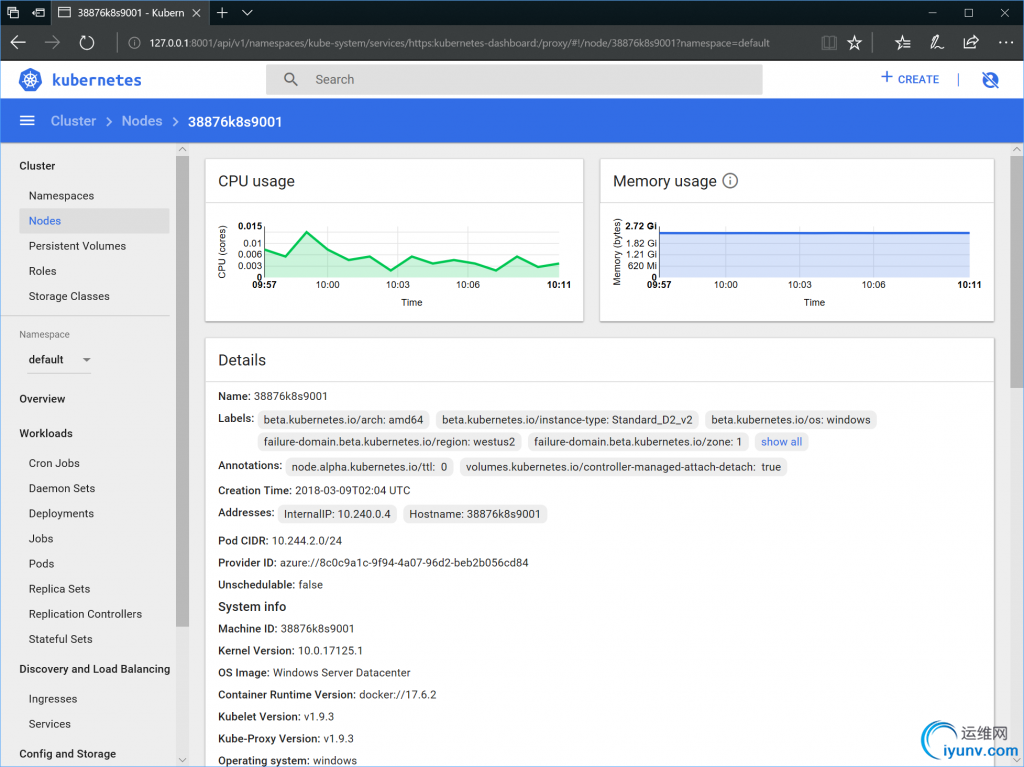Open reading view book icon

click(829, 43)
